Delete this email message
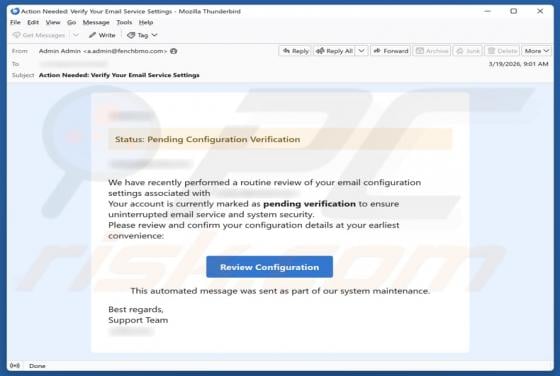560x376 pixels. [x=502, y=51]
